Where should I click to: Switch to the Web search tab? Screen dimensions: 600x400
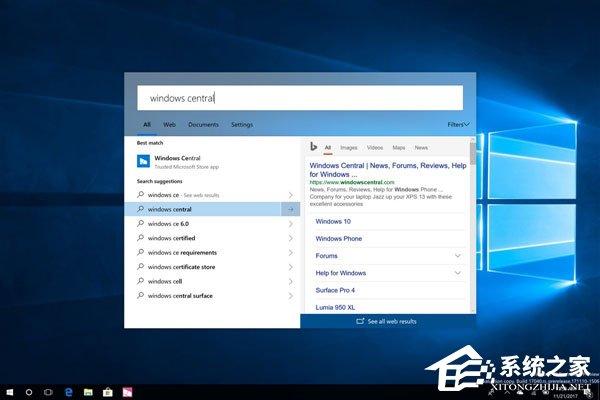169,124
